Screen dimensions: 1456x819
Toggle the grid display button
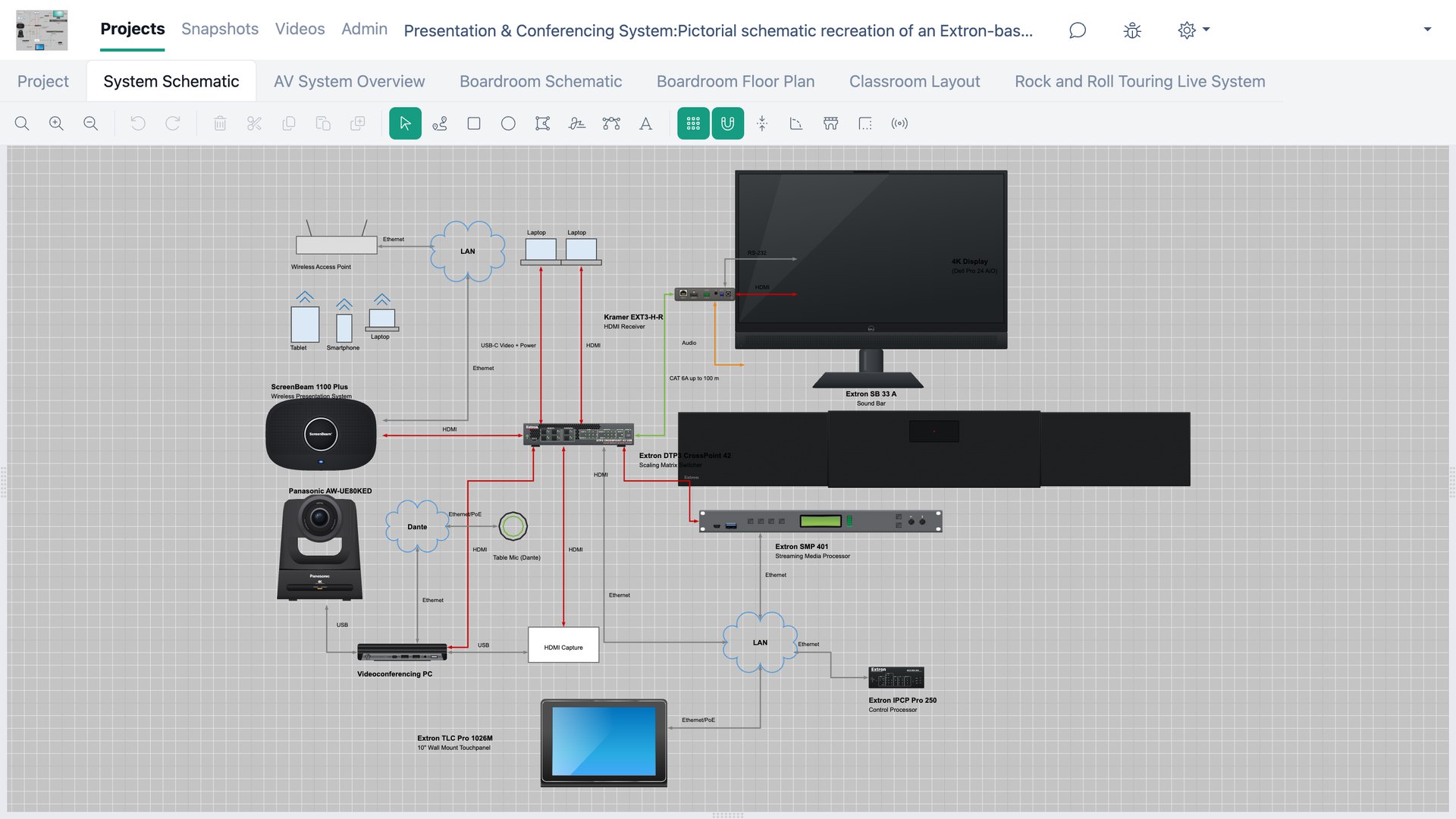(x=693, y=124)
